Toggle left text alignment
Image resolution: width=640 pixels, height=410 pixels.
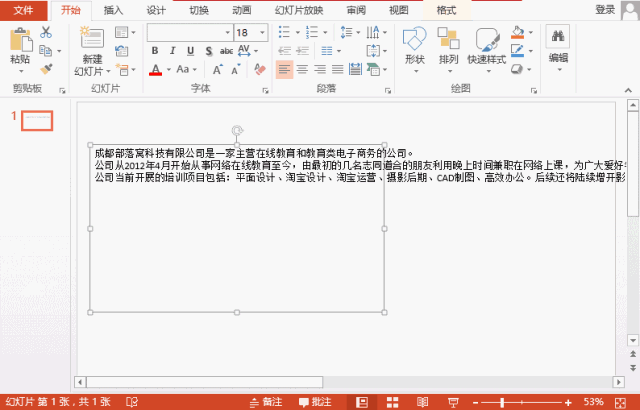coord(284,70)
